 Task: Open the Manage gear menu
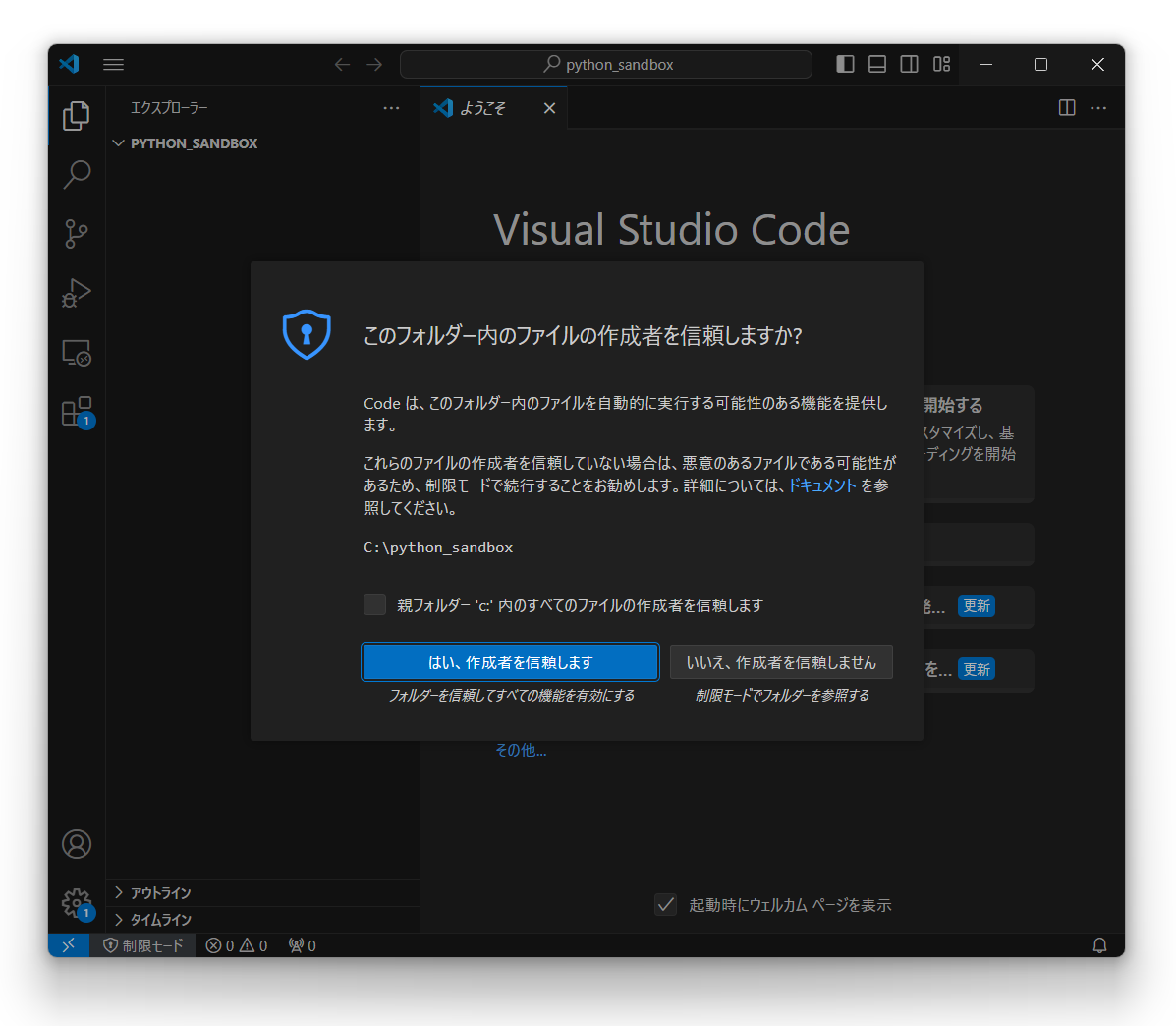tap(76, 904)
